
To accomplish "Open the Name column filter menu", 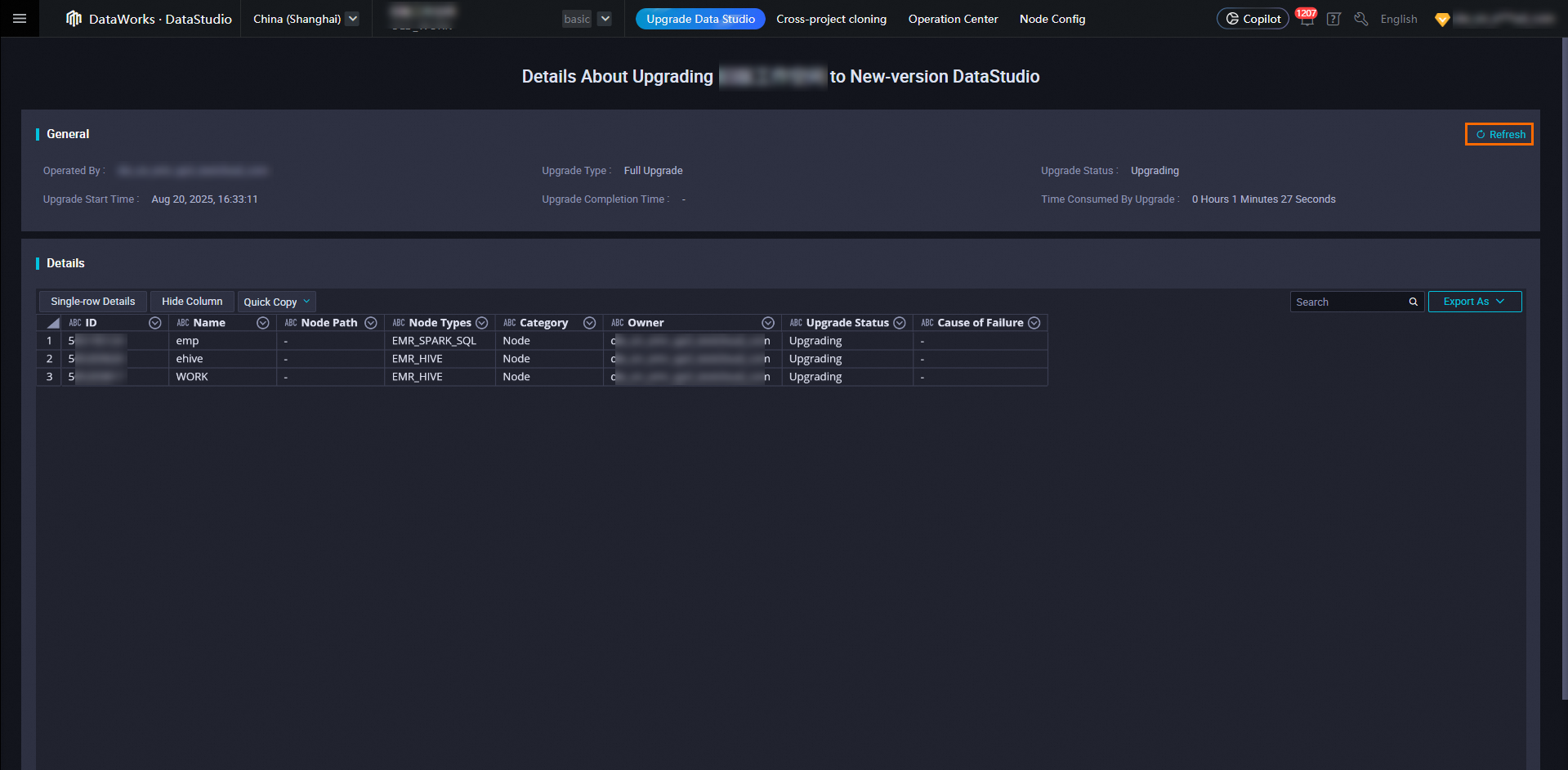I will tap(262, 323).
